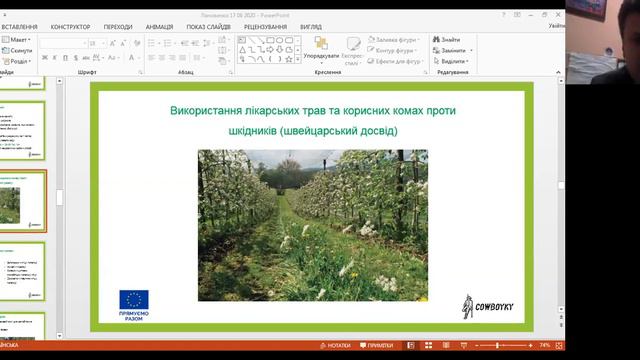Click the decrease font size icon
The height and width of the screenshot is (360, 640).
pyautogui.click(x=123, y=43)
